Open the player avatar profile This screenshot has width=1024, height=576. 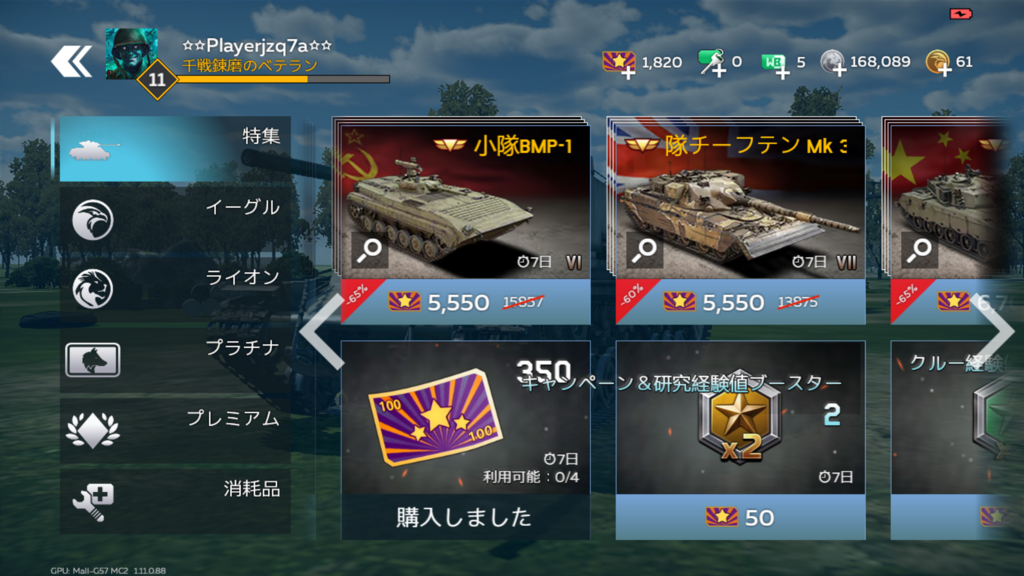pyautogui.click(x=131, y=54)
